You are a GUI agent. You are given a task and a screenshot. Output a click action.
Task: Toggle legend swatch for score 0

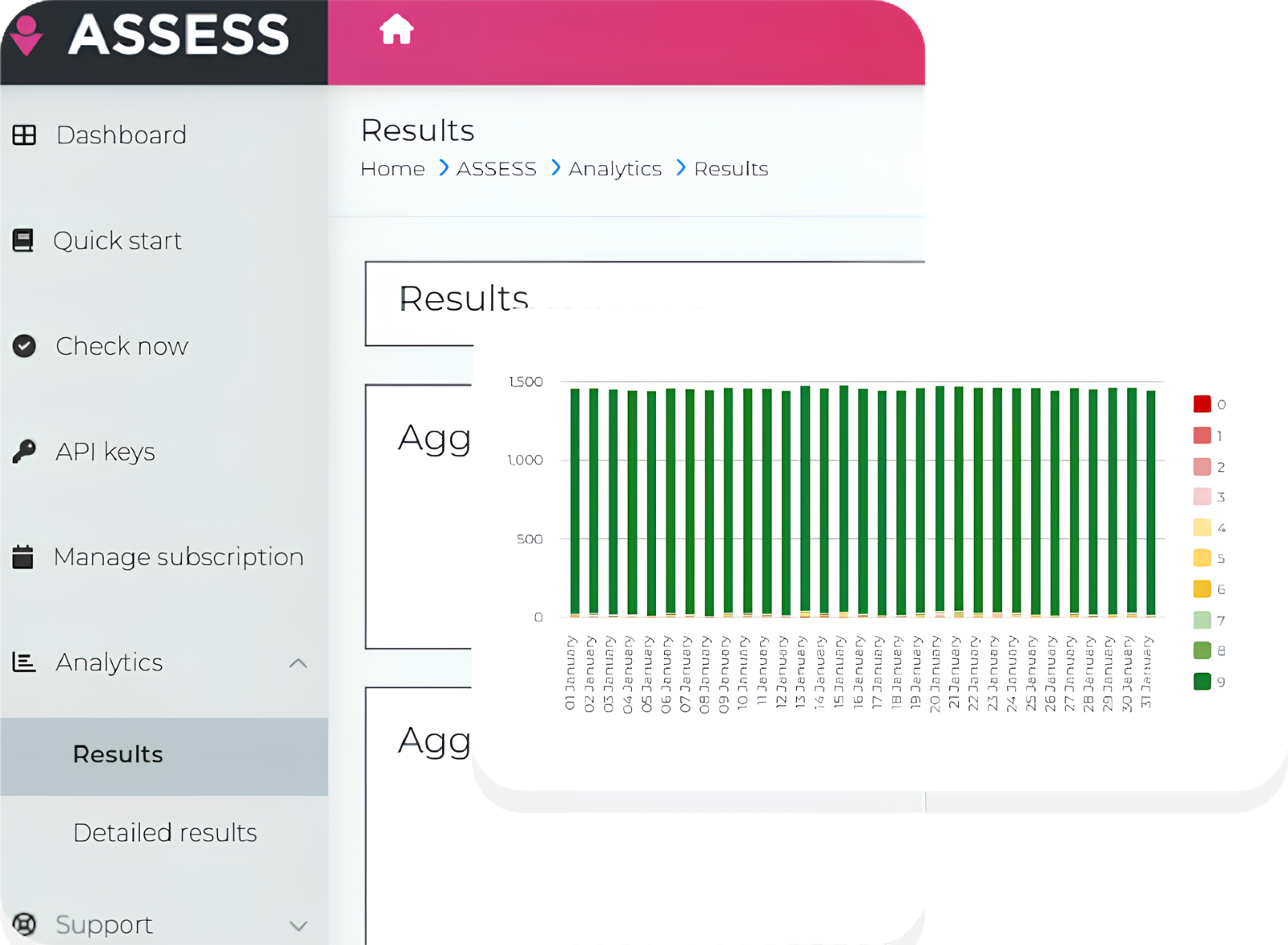[x=1202, y=404]
